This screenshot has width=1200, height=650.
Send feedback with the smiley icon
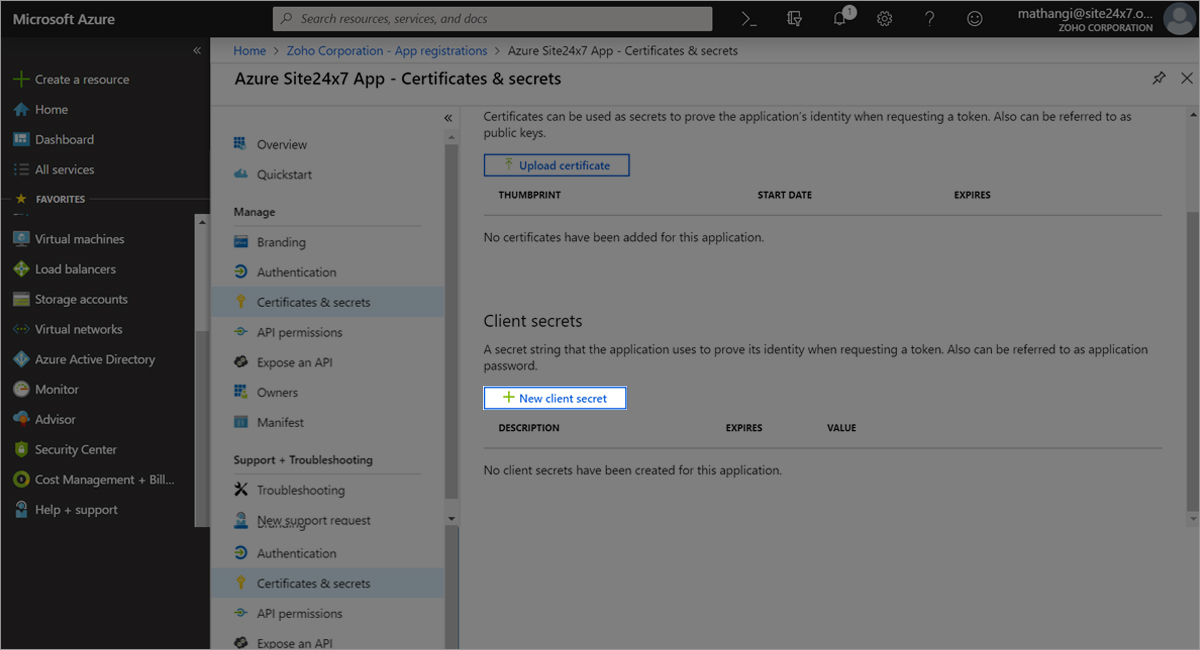[x=975, y=18]
